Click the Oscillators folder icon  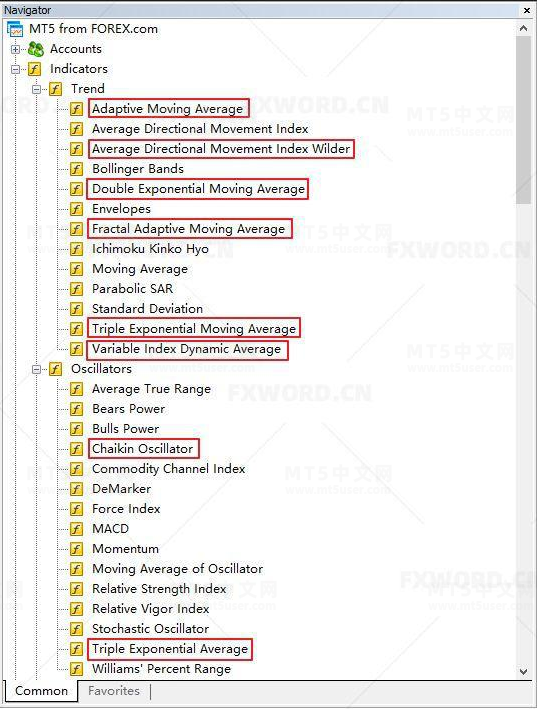[x=55, y=369]
